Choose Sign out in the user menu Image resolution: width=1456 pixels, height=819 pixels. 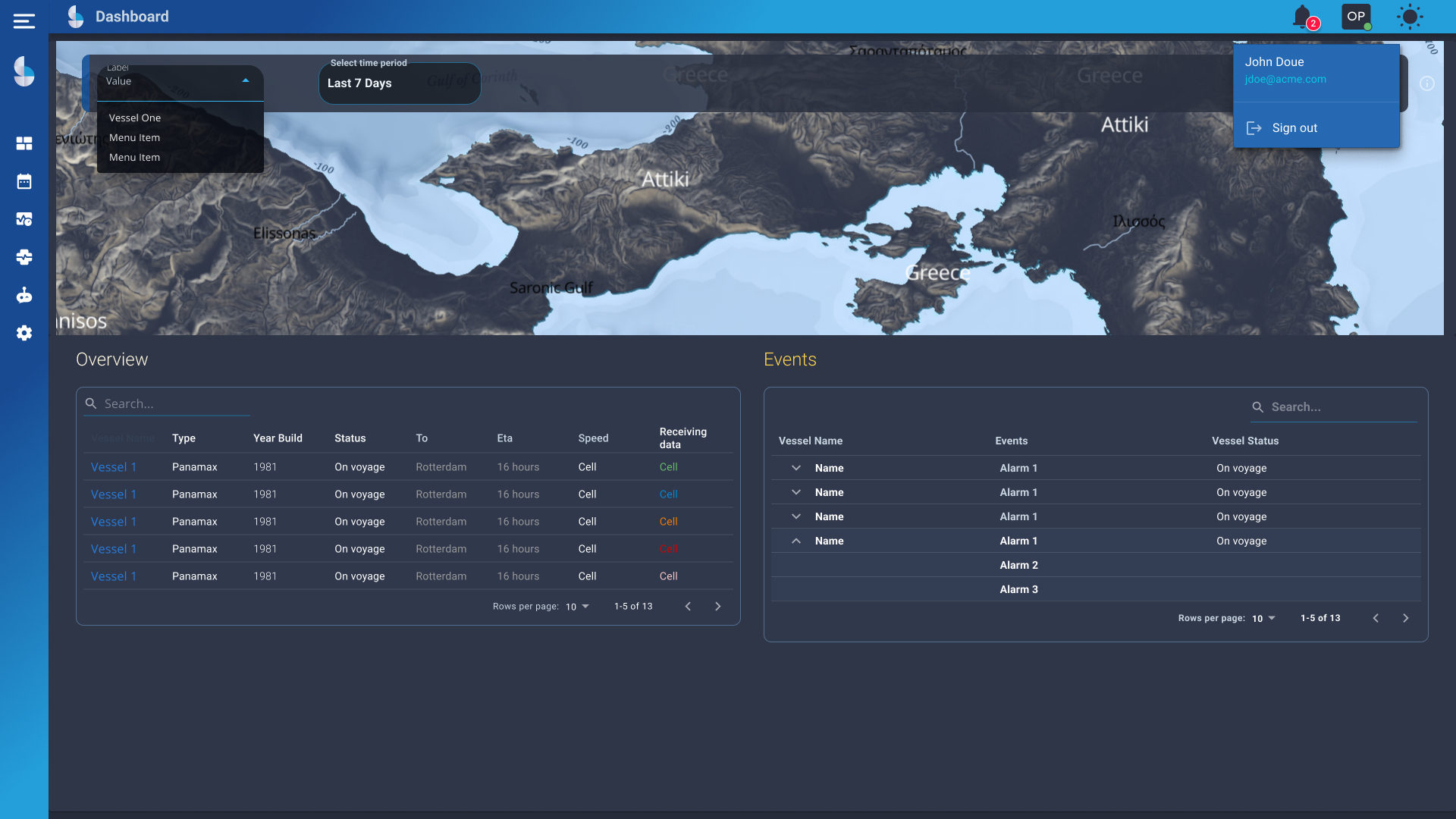[1316, 128]
